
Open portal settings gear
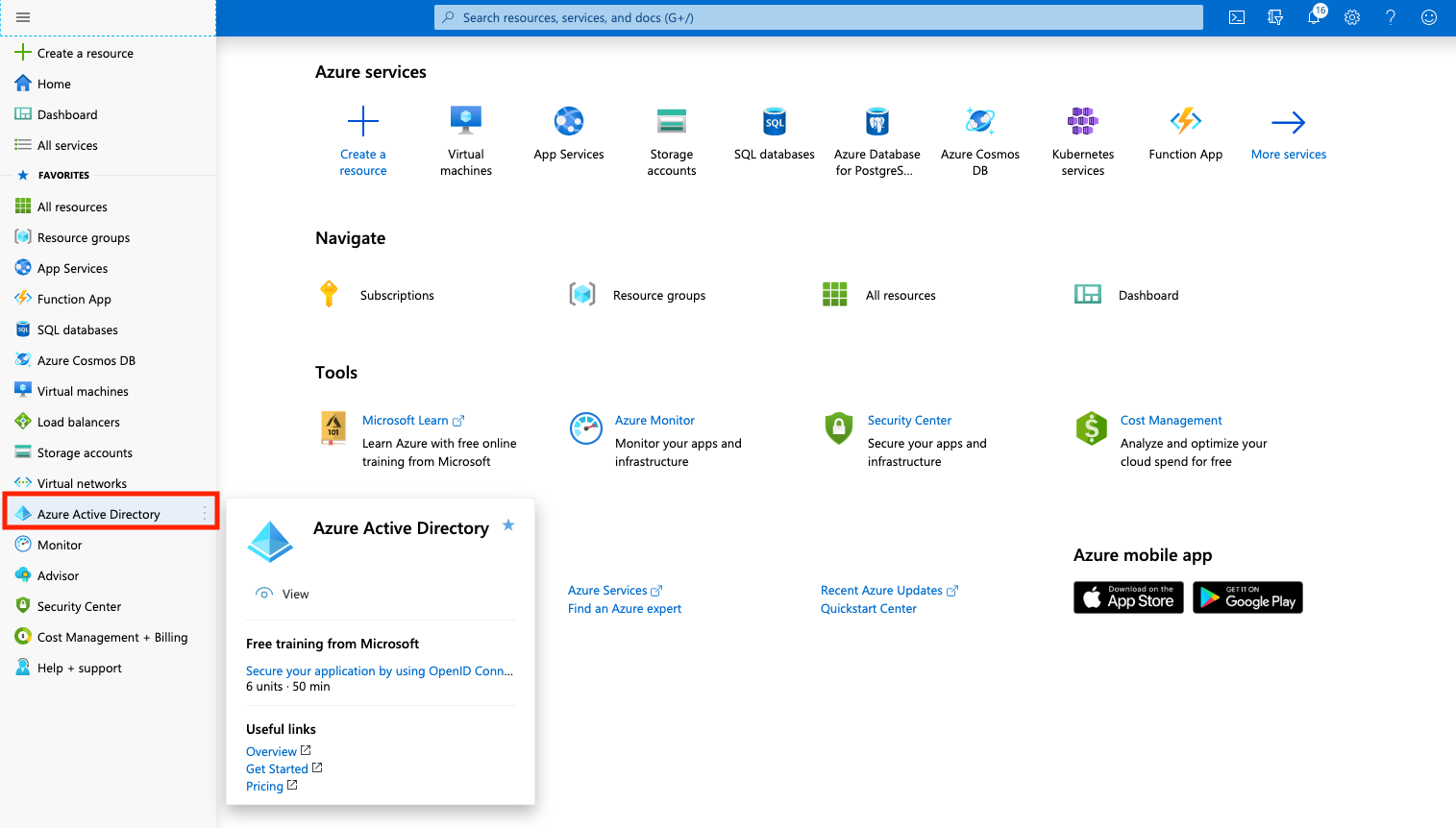pyautogui.click(x=1352, y=17)
